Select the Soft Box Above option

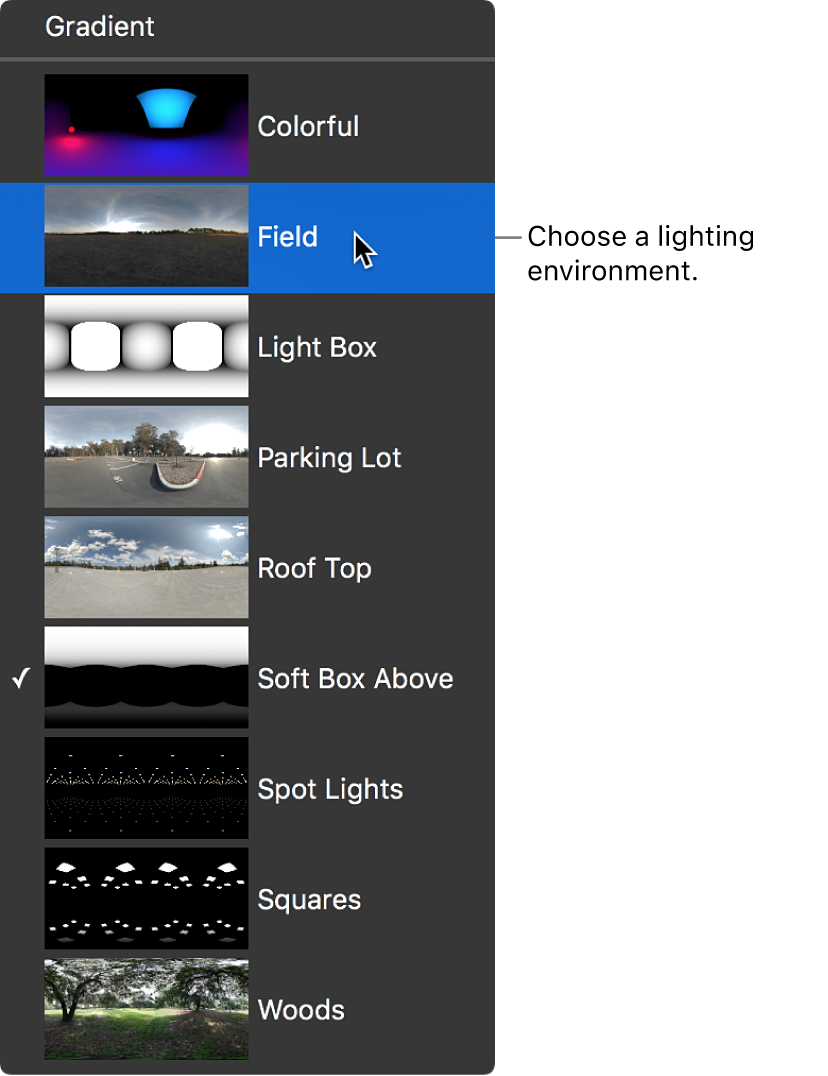click(x=355, y=678)
